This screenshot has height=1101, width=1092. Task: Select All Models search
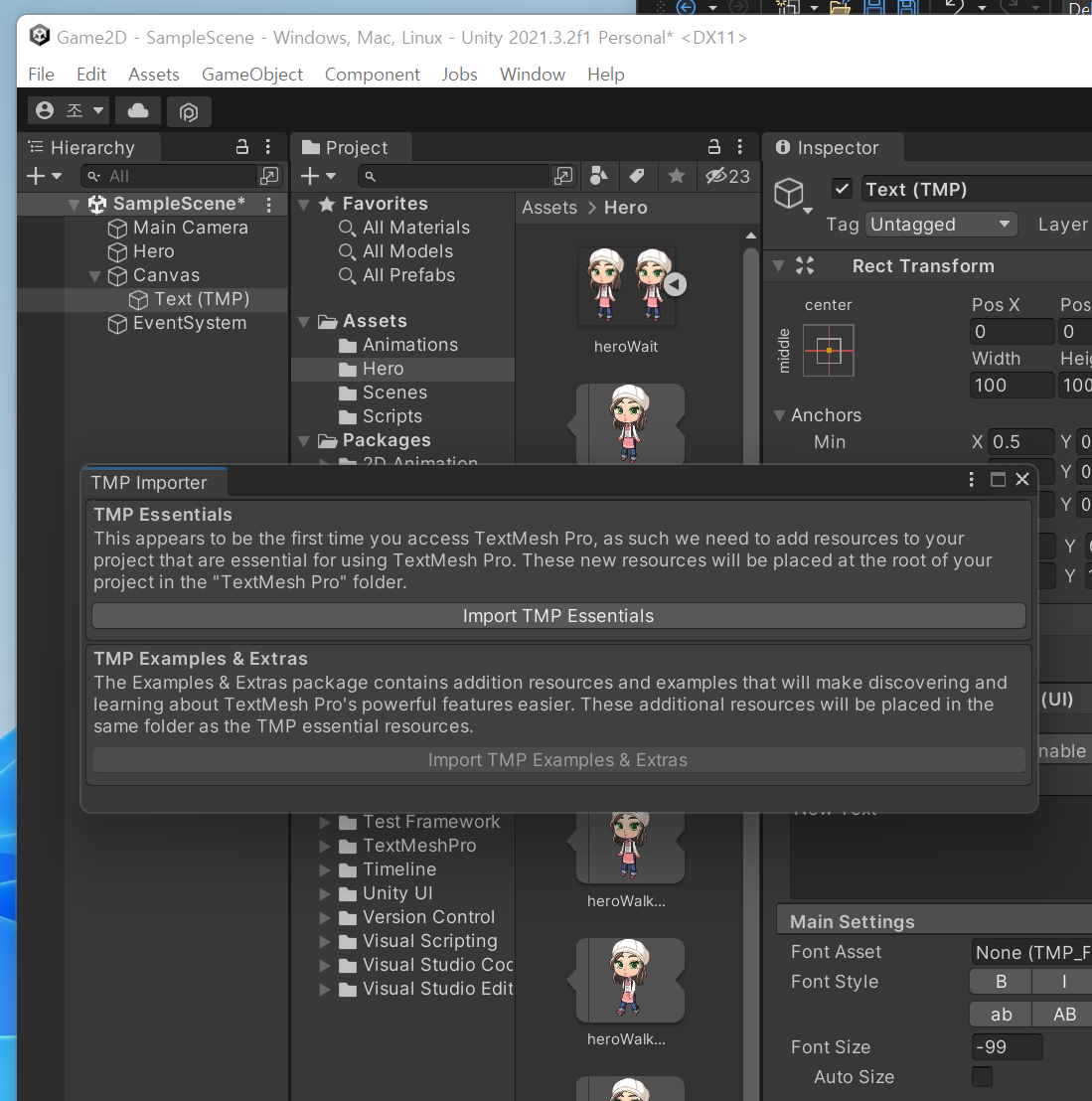pos(407,251)
